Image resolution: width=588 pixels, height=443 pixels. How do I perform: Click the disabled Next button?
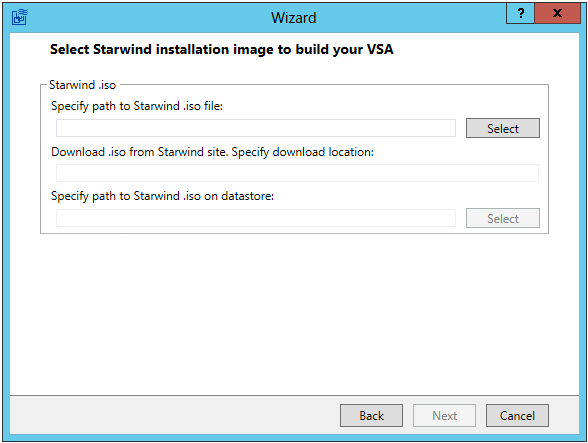coord(444,416)
